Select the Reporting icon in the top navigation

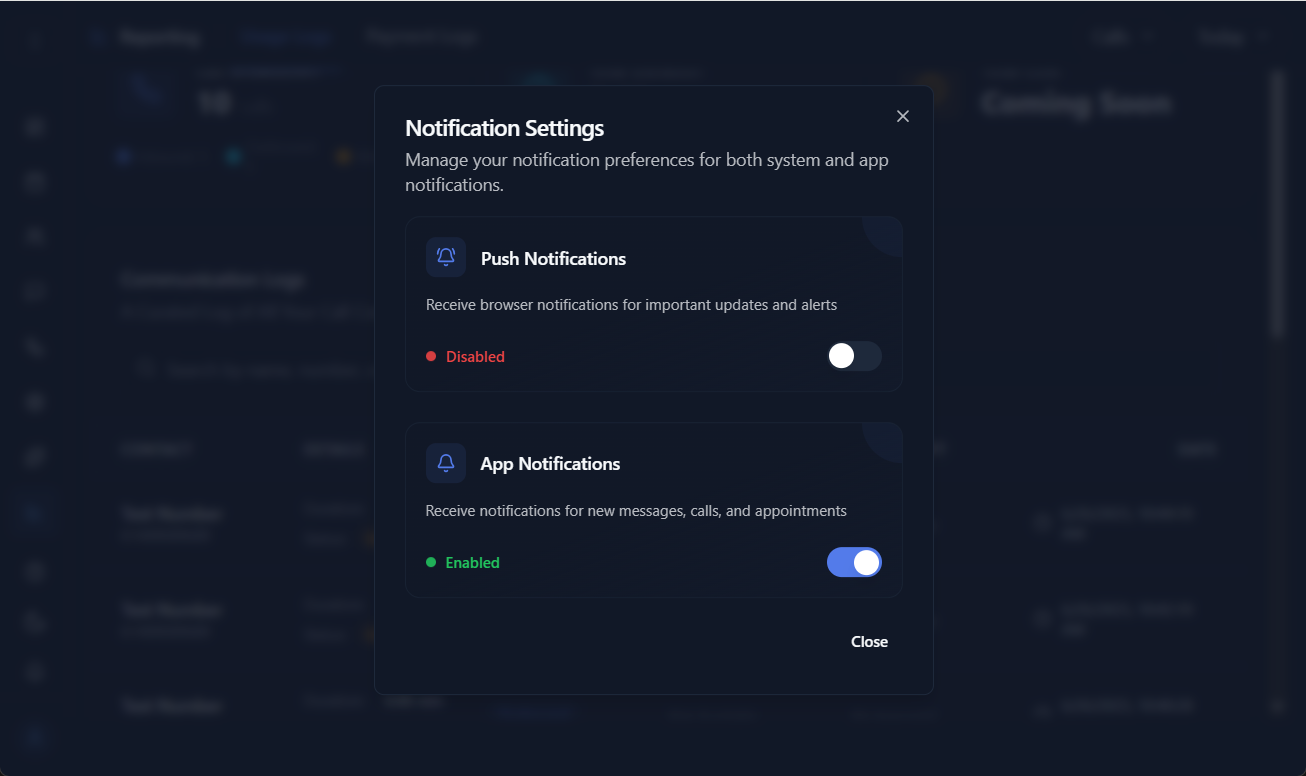[97, 37]
